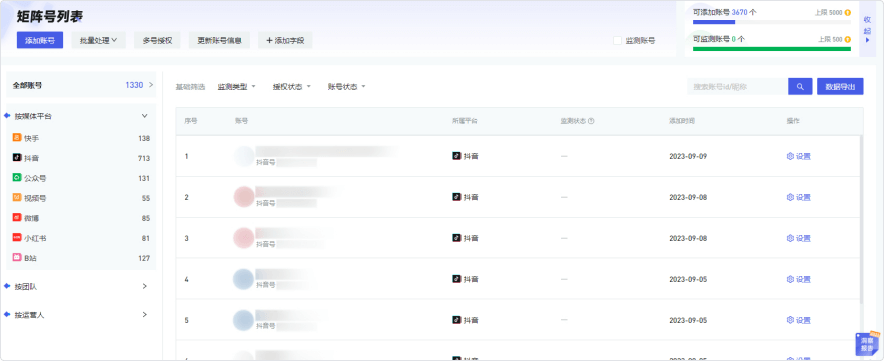Open the 监测类型 filter dropdown

coord(237,87)
